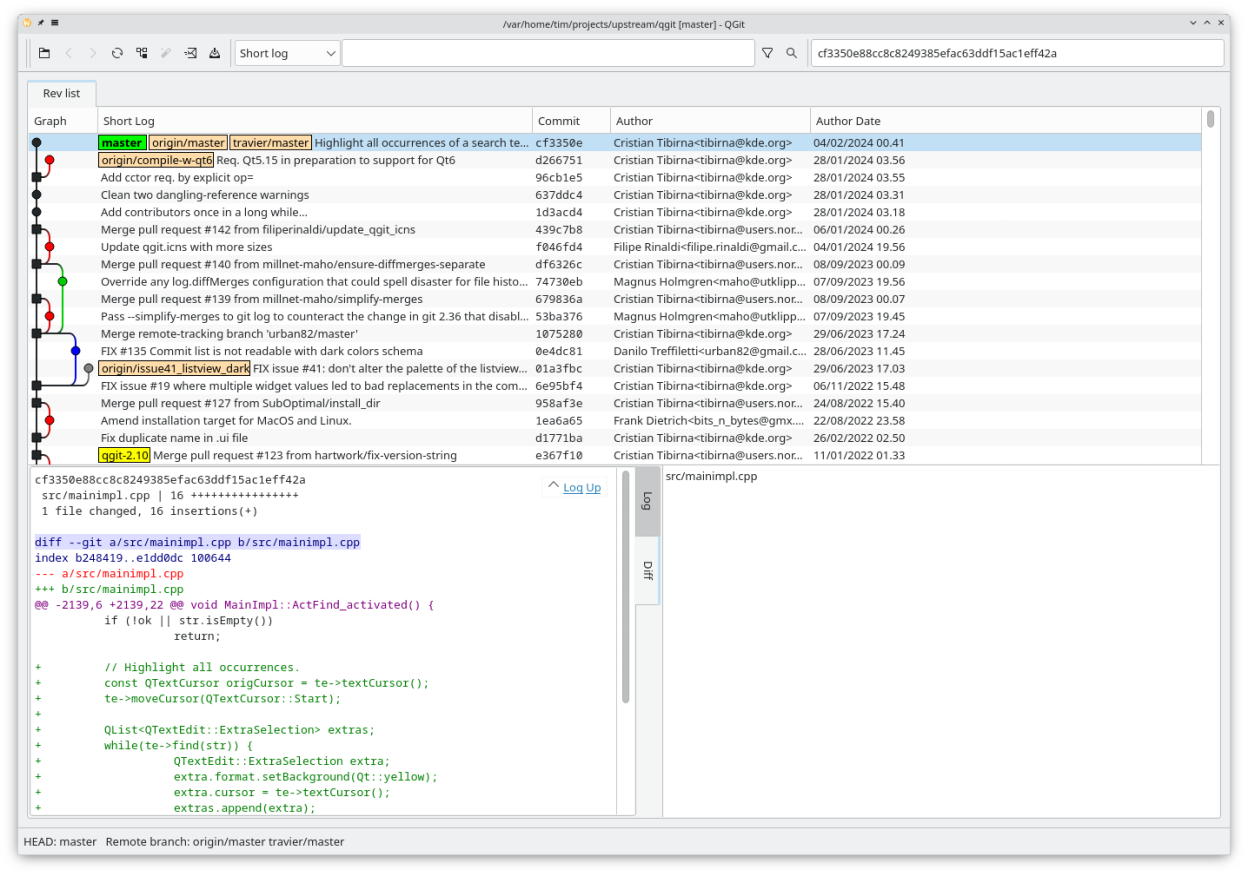Image resolution: width=1248 pixels, height=876 pixels.
Task: Sort by the Author Date column header
Action: (848, 121)
